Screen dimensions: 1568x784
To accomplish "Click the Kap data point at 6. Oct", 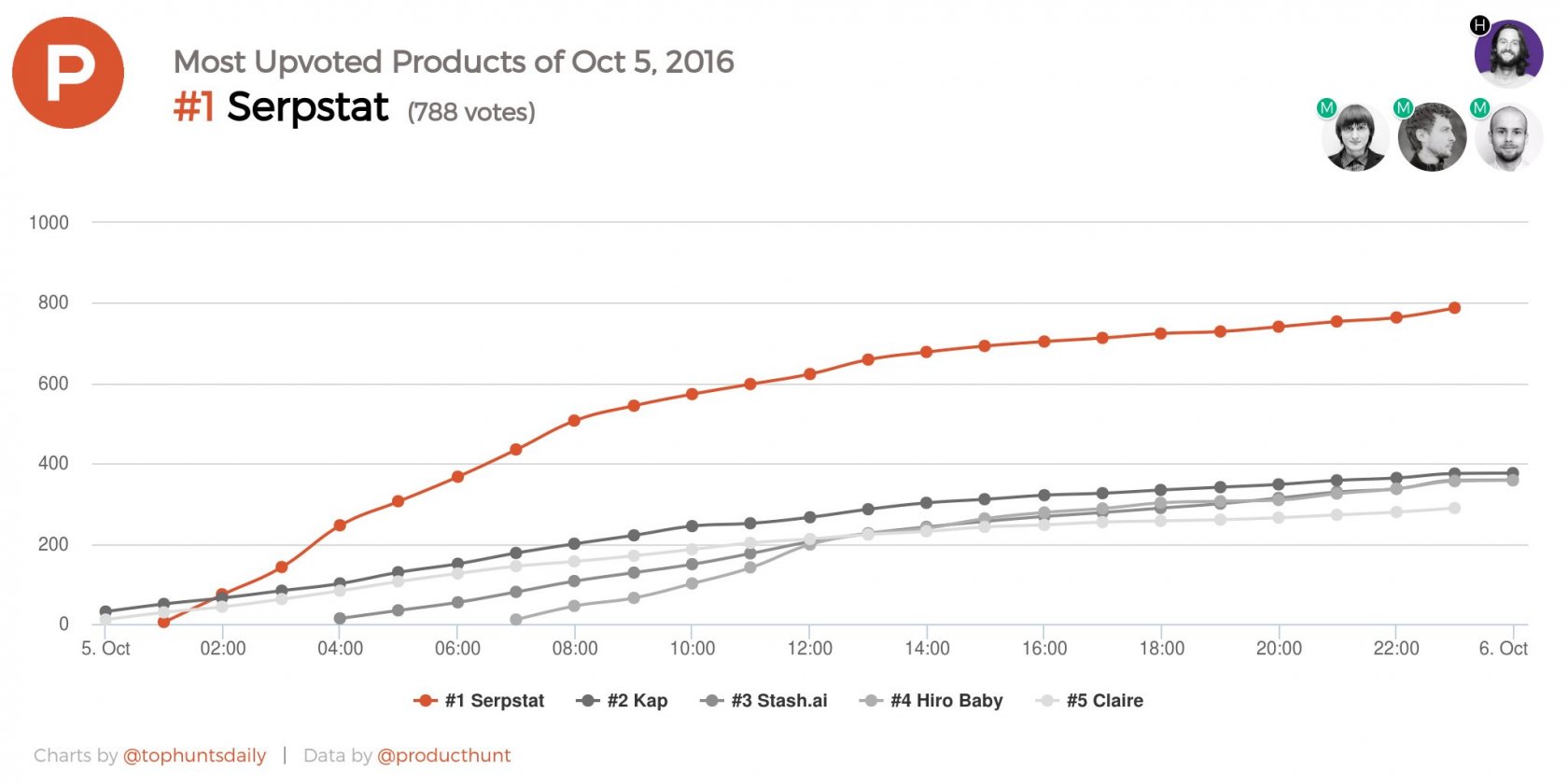I will point(1513,473).
